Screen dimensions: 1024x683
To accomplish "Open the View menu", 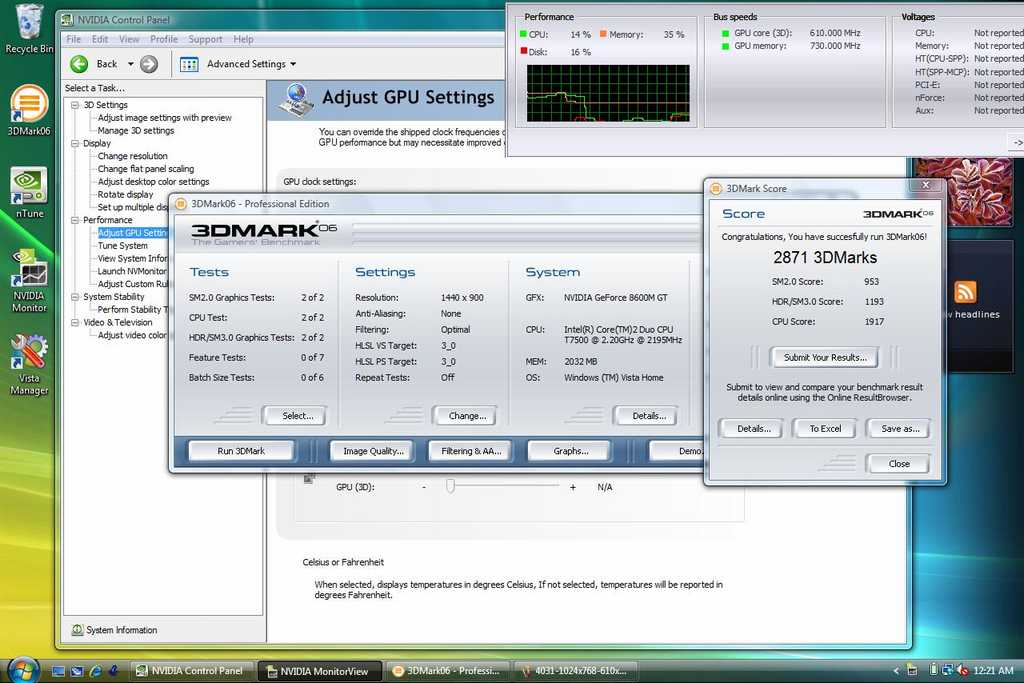I will coord(129,39).
